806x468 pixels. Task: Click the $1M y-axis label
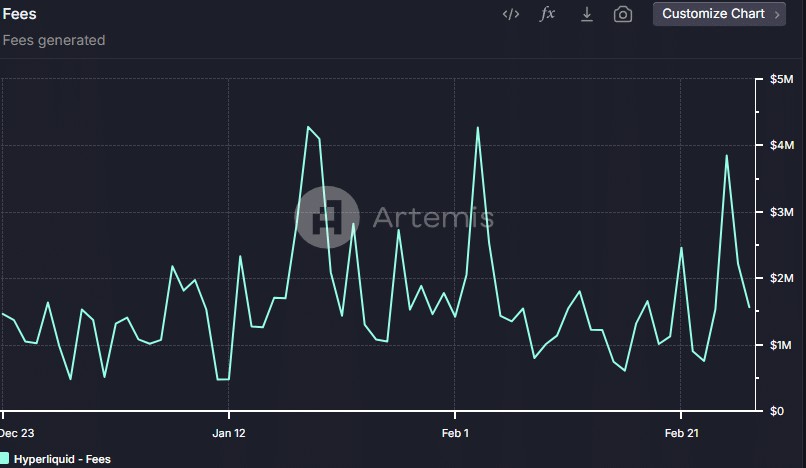pyautogui.click(x=781, y=345)
